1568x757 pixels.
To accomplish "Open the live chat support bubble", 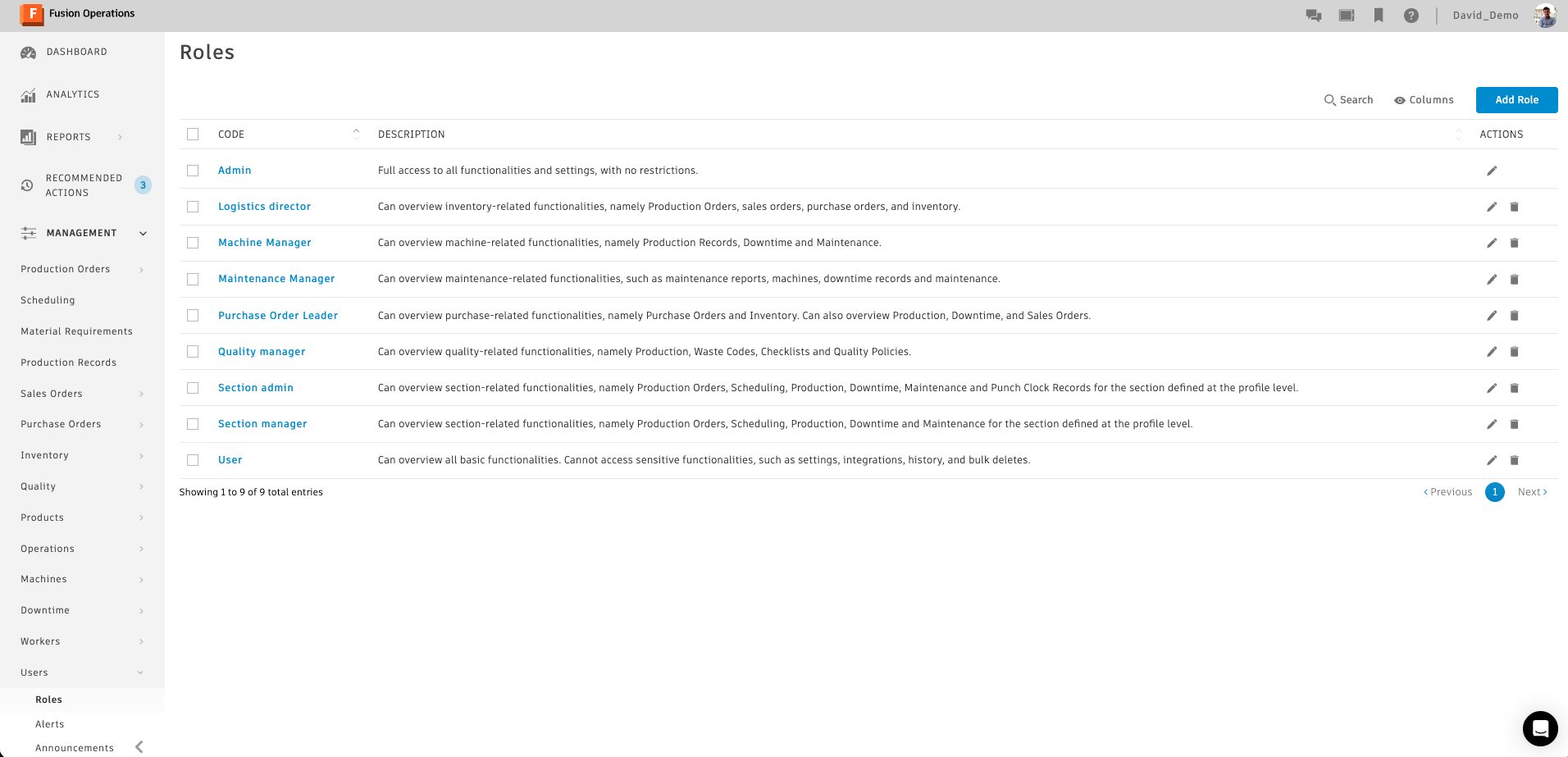I will pos(1539,727).
